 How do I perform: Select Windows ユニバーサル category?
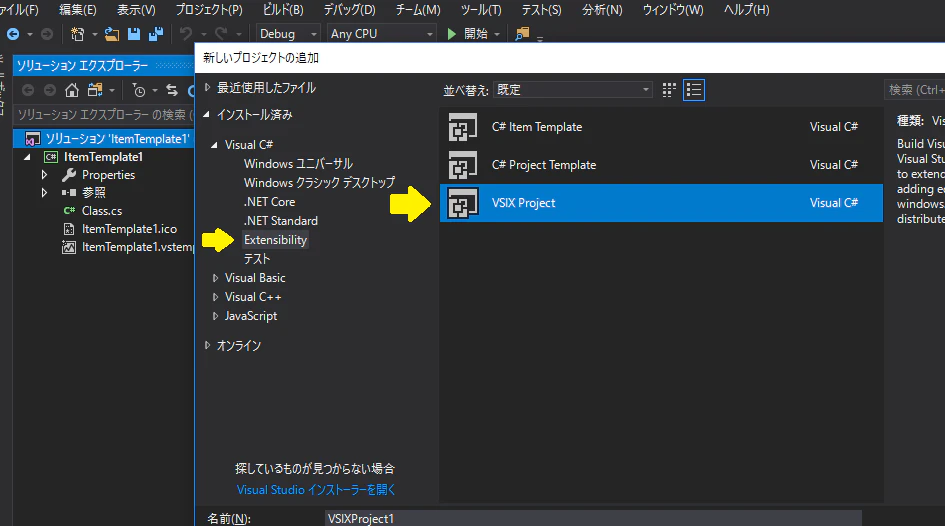pos(298,164)
